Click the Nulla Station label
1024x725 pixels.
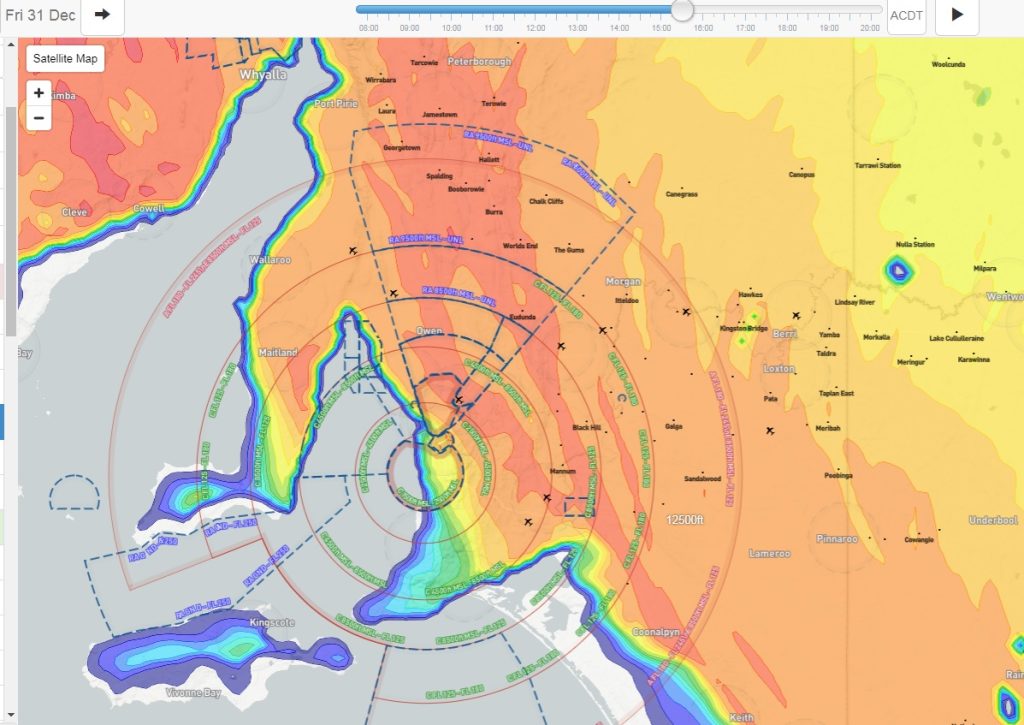point(915,244)
